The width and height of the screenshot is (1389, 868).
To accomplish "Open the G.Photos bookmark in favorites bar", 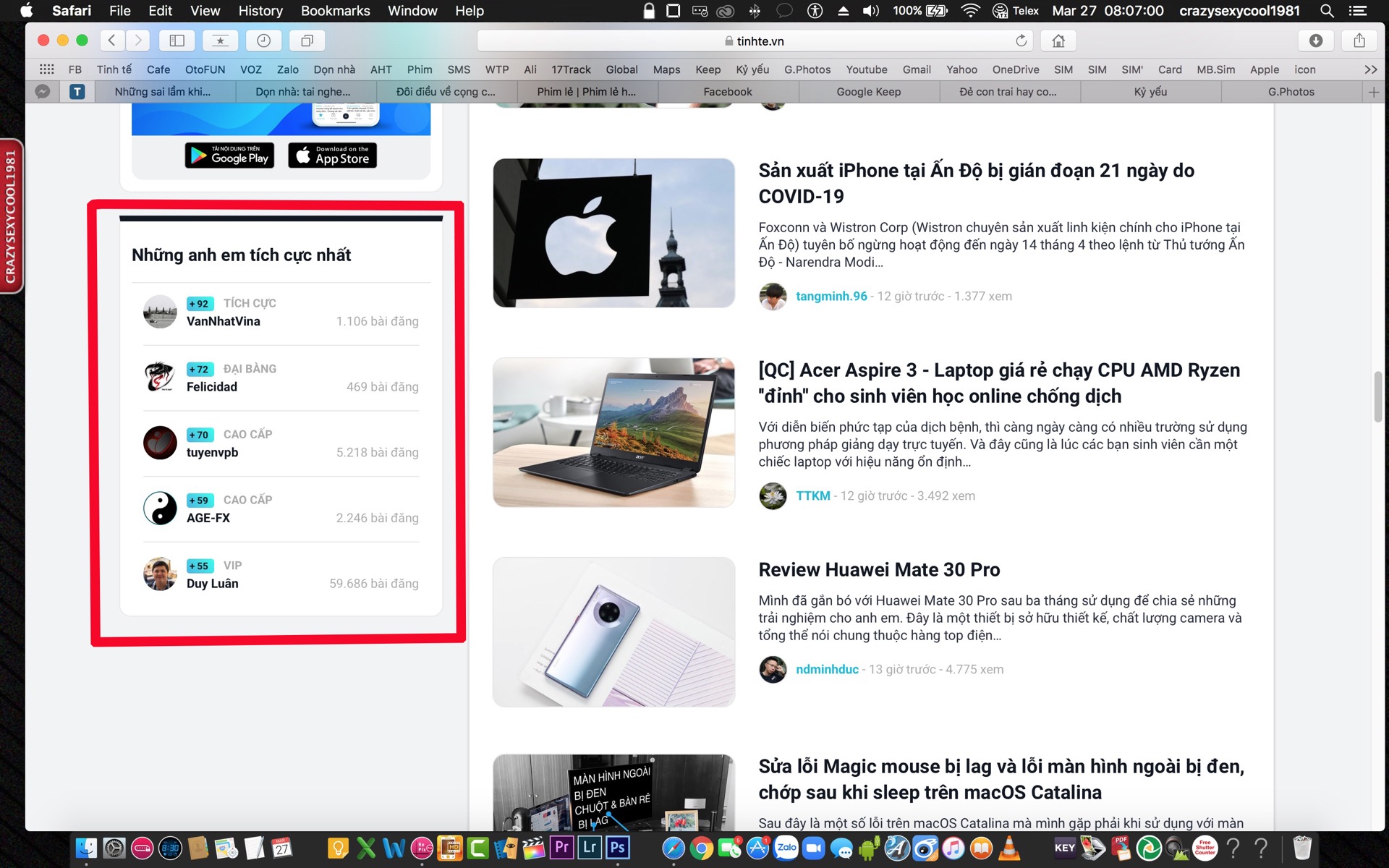I will click(807, 69).
